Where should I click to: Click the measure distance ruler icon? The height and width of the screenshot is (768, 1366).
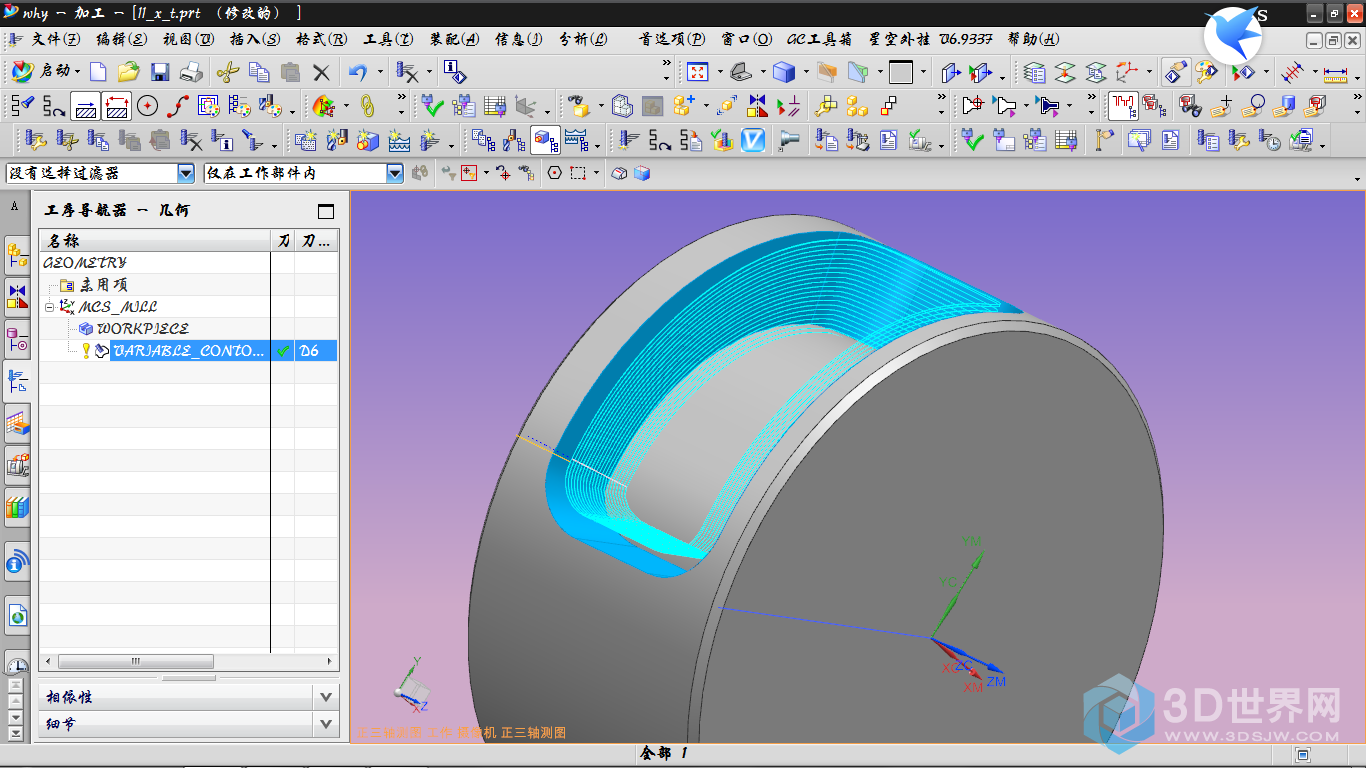pyautogui.click(x=1336, y=72)
